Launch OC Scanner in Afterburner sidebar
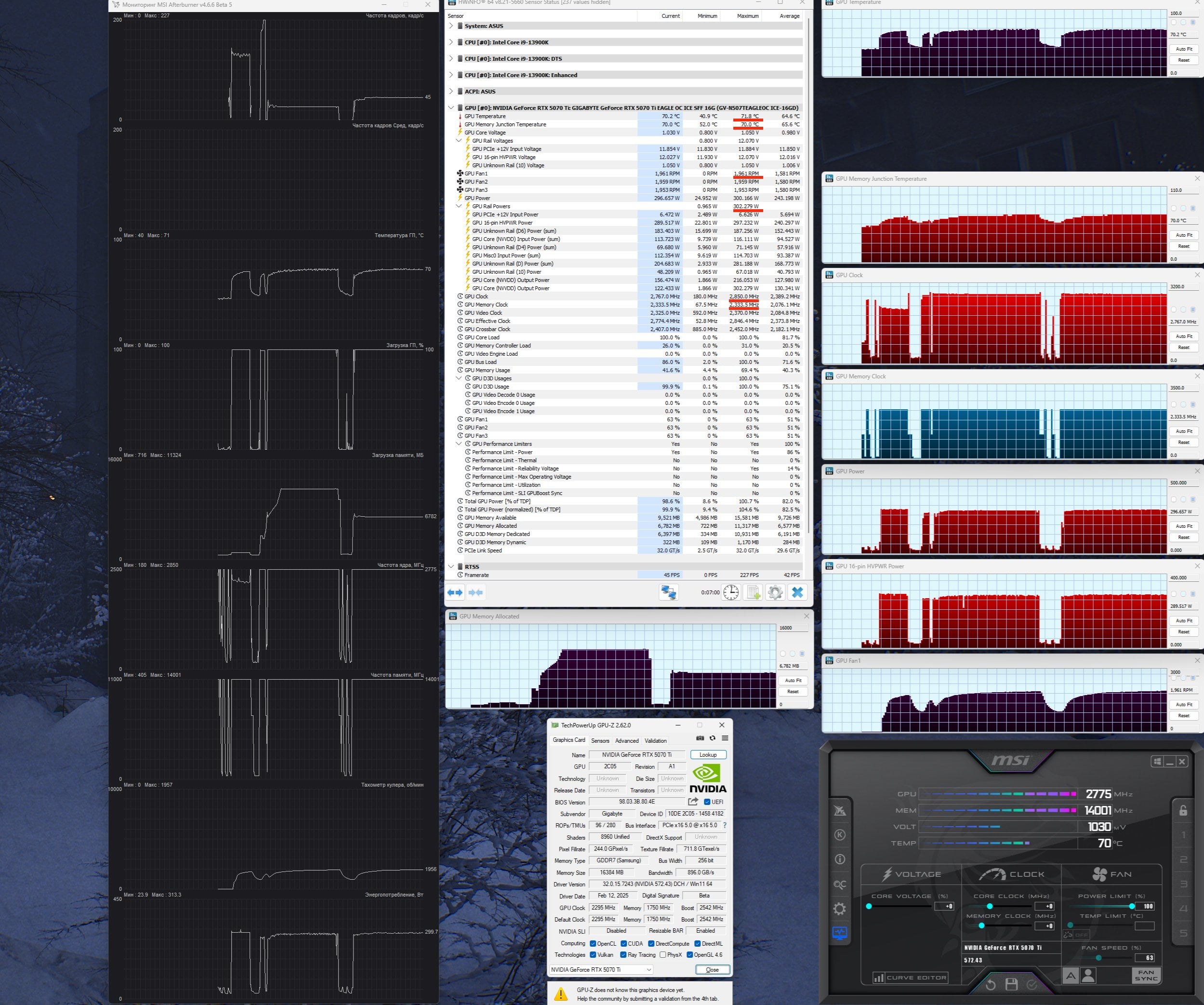 click(x=839, y=884)
